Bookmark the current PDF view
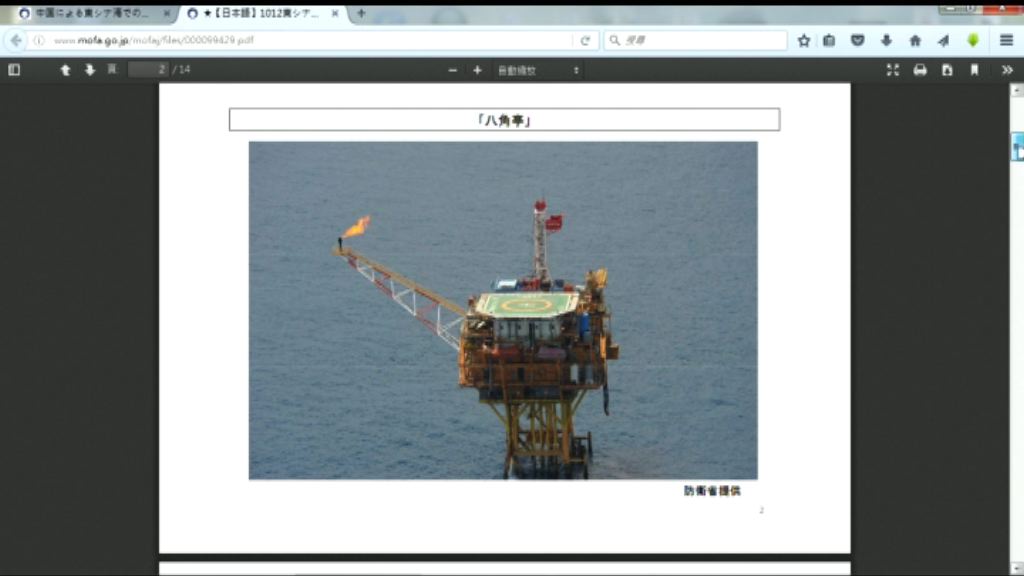This screenshot has width=1024, height=576. 973,70
